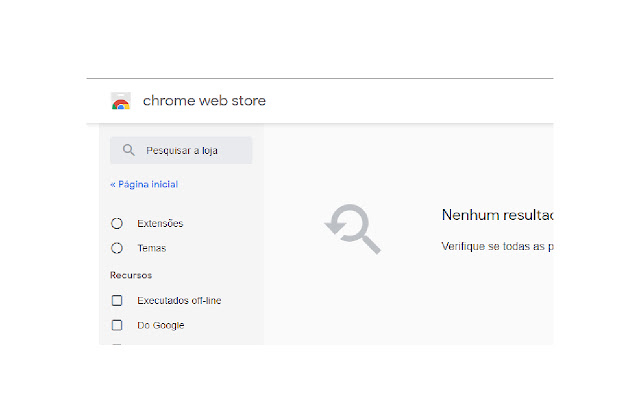
Task: Click the empty header bar right of the title
Action: [420, 101]
